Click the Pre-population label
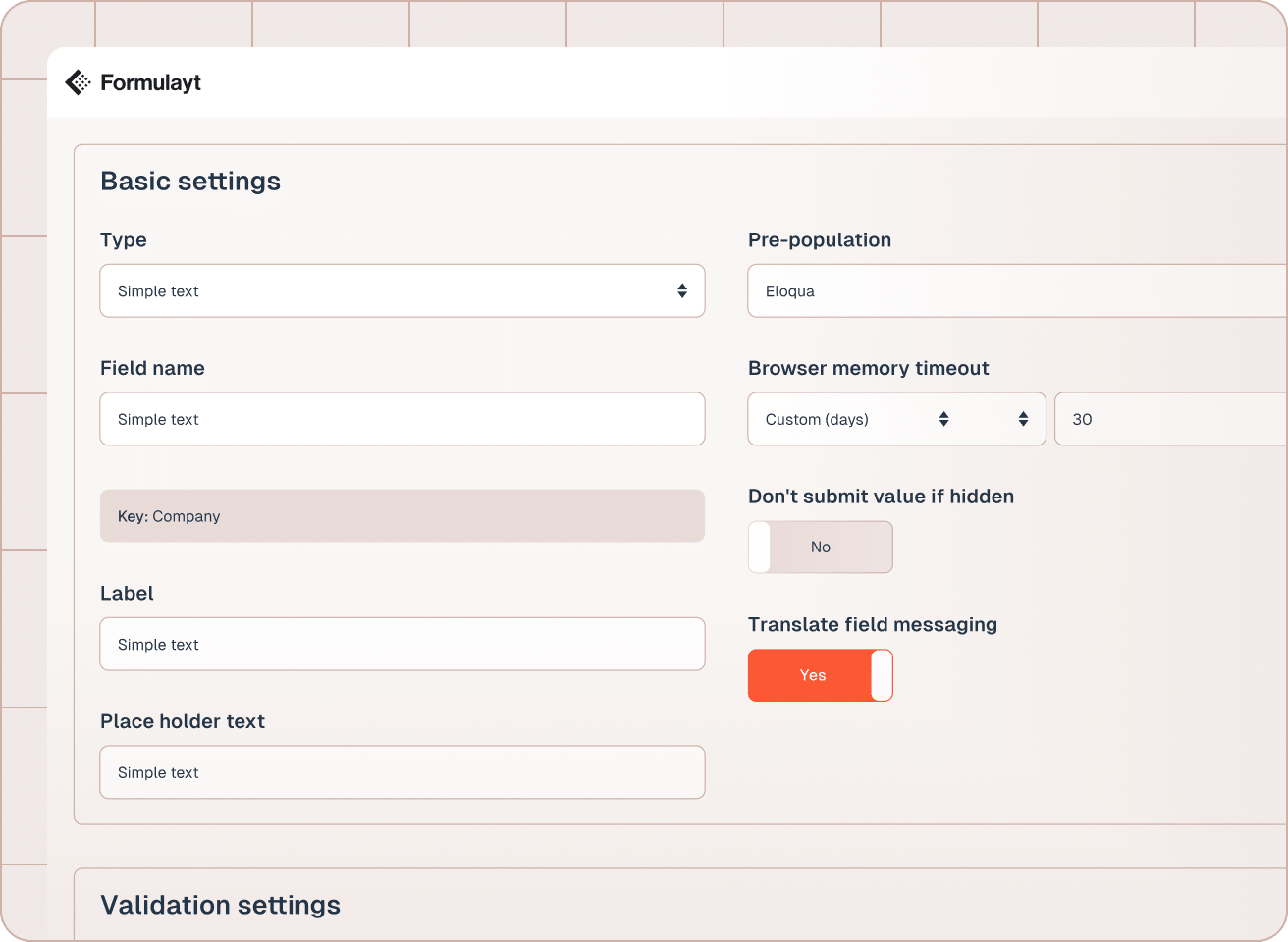1288x942 pixels. coord(820,239)
